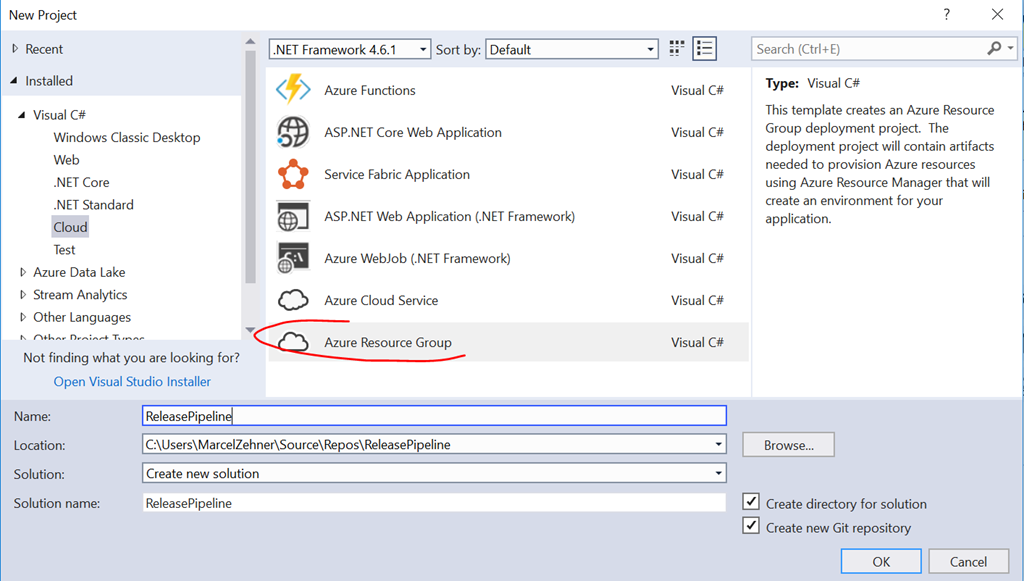The height and width of the screenshot is (581, 1024).
Task: Switch to medium icons list view
Action: pyautogui.click(x=704, y=49)
